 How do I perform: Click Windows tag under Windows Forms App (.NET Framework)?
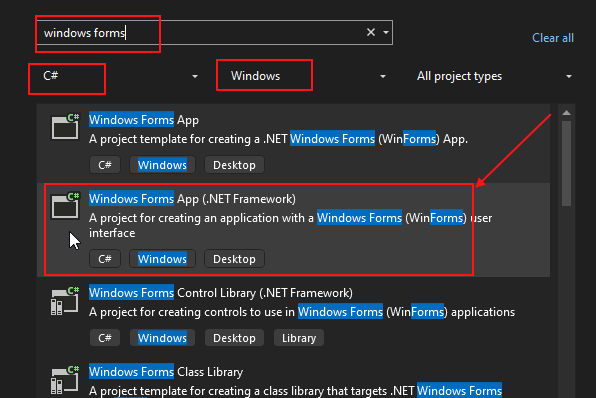(x=162, y=259)
